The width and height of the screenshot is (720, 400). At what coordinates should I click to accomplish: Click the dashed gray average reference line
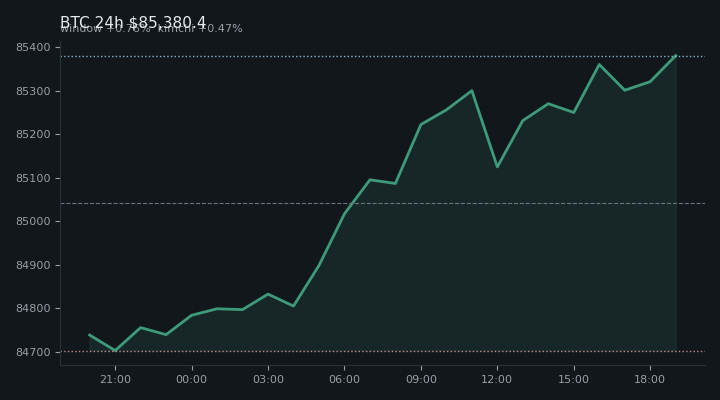tap(383, 203)
